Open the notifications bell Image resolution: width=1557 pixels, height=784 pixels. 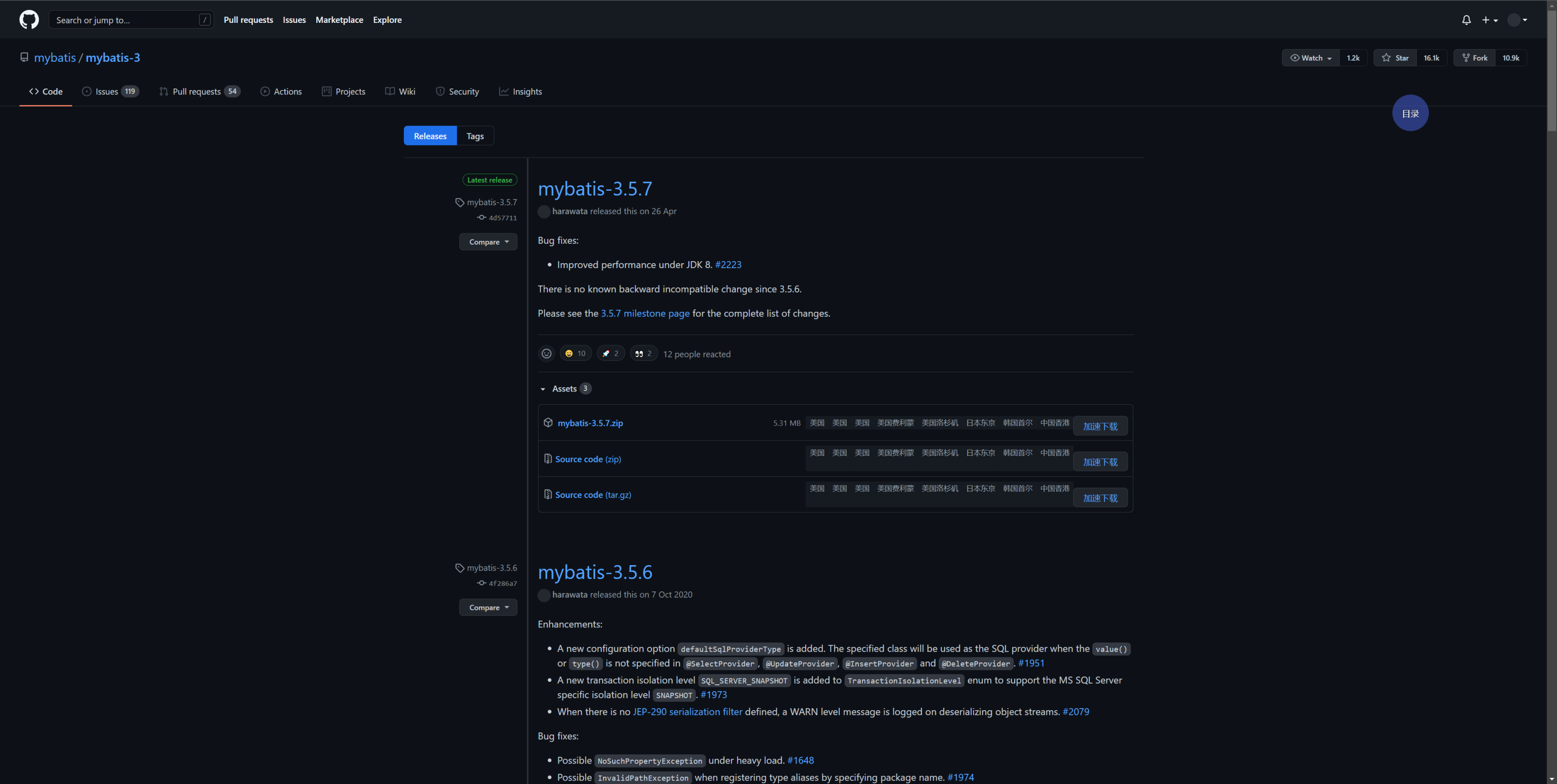click(1466, 20)
